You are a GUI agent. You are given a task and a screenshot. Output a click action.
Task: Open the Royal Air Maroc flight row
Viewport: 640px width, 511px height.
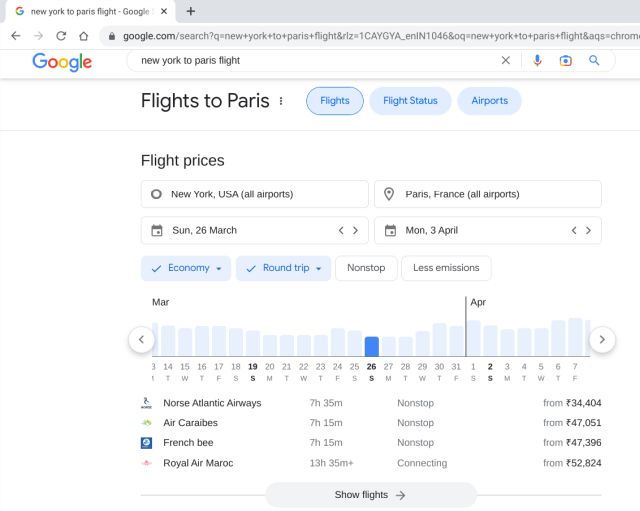point(371,463)
